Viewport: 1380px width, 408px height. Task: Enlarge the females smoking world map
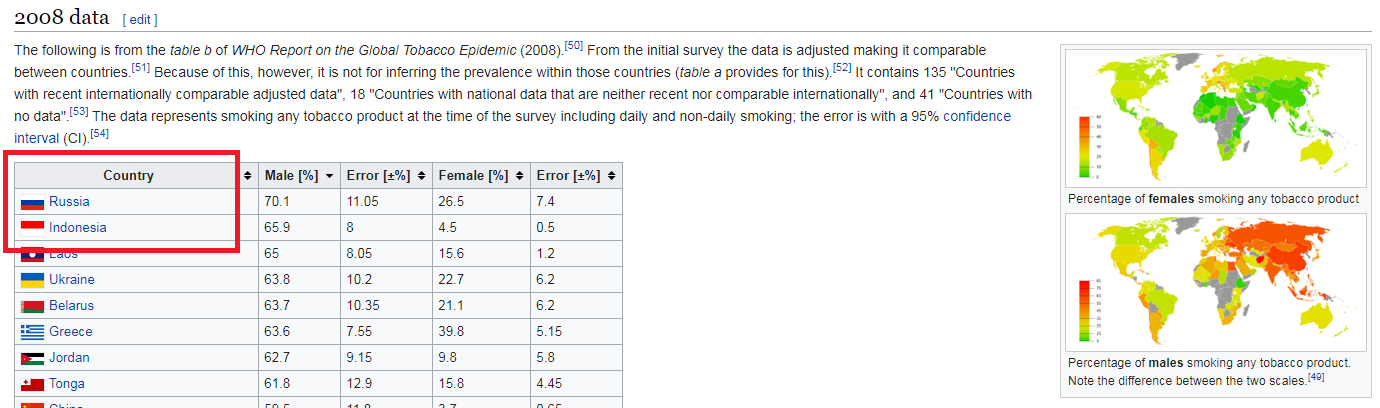click(1217, 116)
